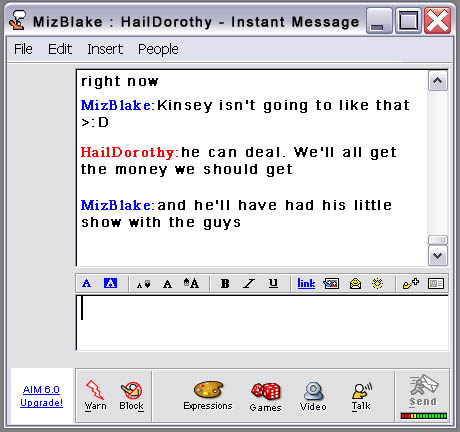Insert a picture using the image icon
This screenshot has width=460, height=432.
pyautogui.click(x=331, y=284)
